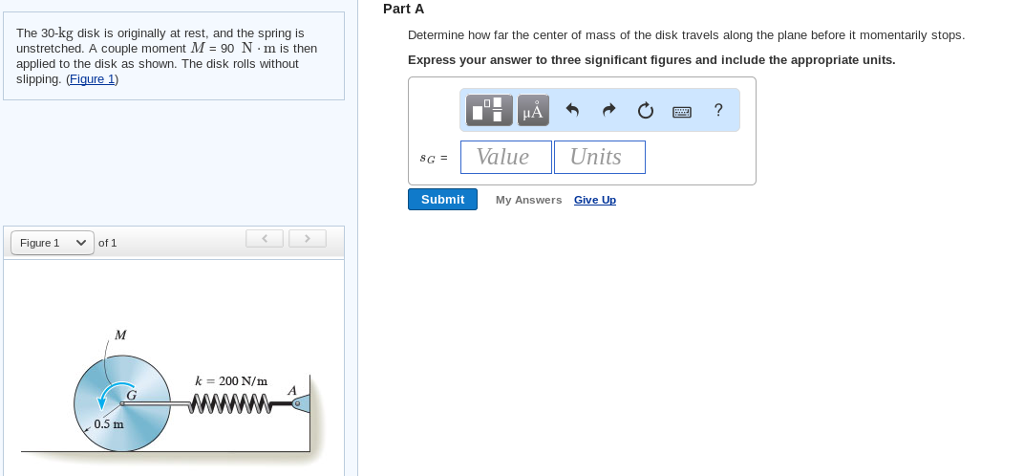1024x476 pixels.
Task: Click the circular reset icon
Action: coord(645,110)
